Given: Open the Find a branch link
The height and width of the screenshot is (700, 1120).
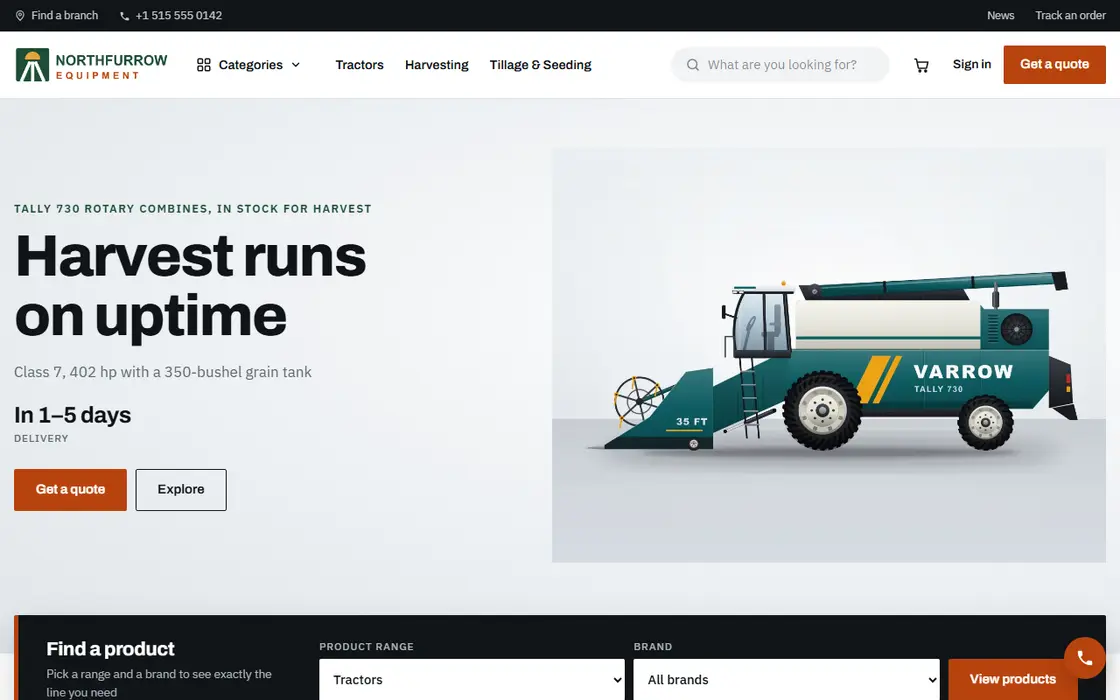Looking at the screenshot, I should pos(64,16).
